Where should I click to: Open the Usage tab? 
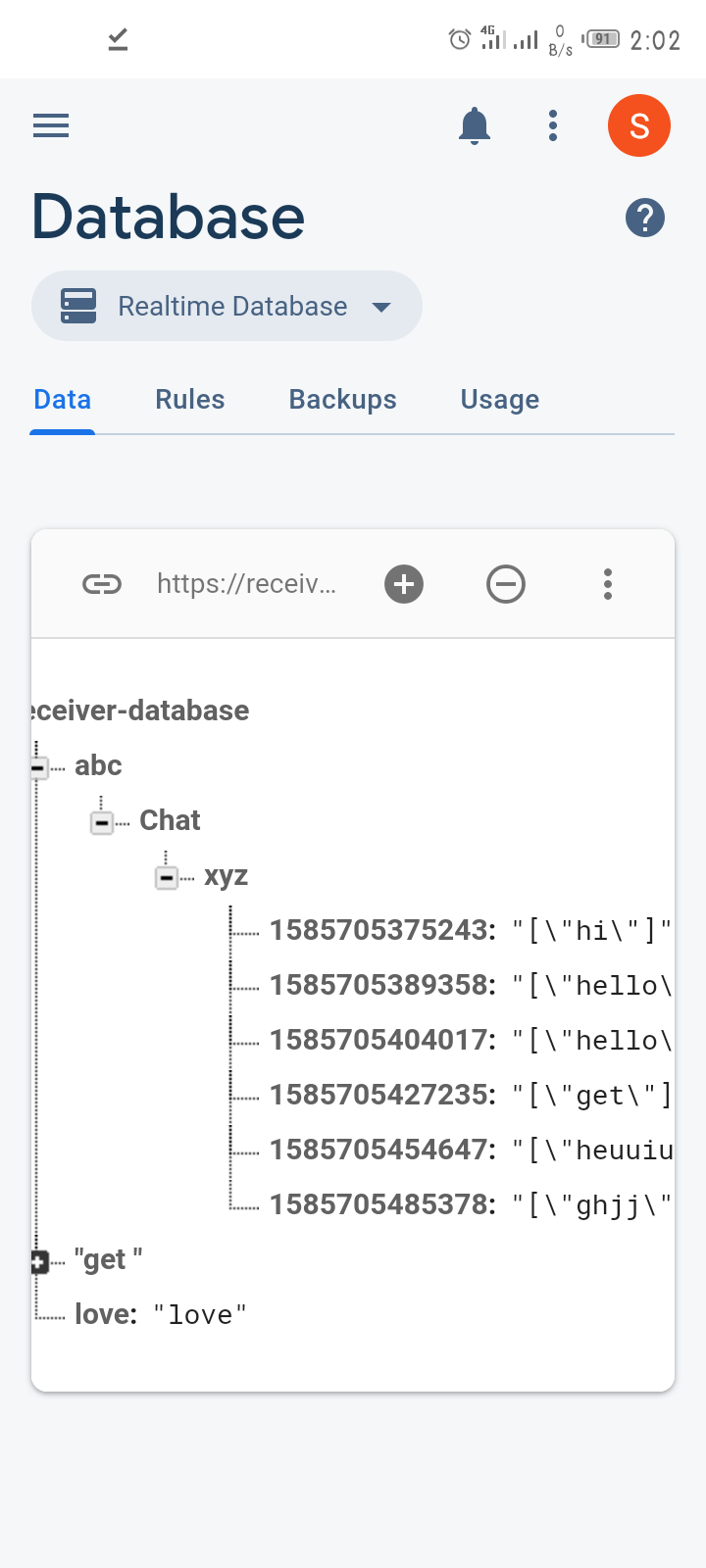(500, 400)
